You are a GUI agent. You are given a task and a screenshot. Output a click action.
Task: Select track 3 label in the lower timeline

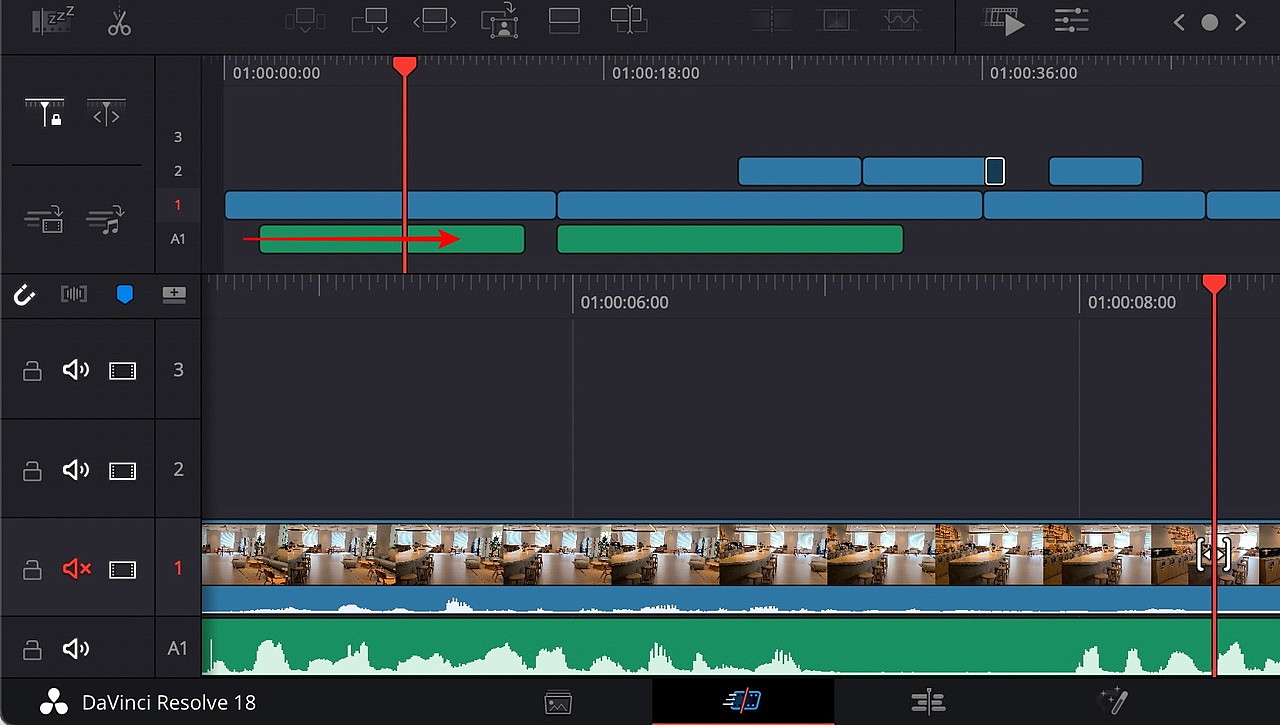[178, 369]
